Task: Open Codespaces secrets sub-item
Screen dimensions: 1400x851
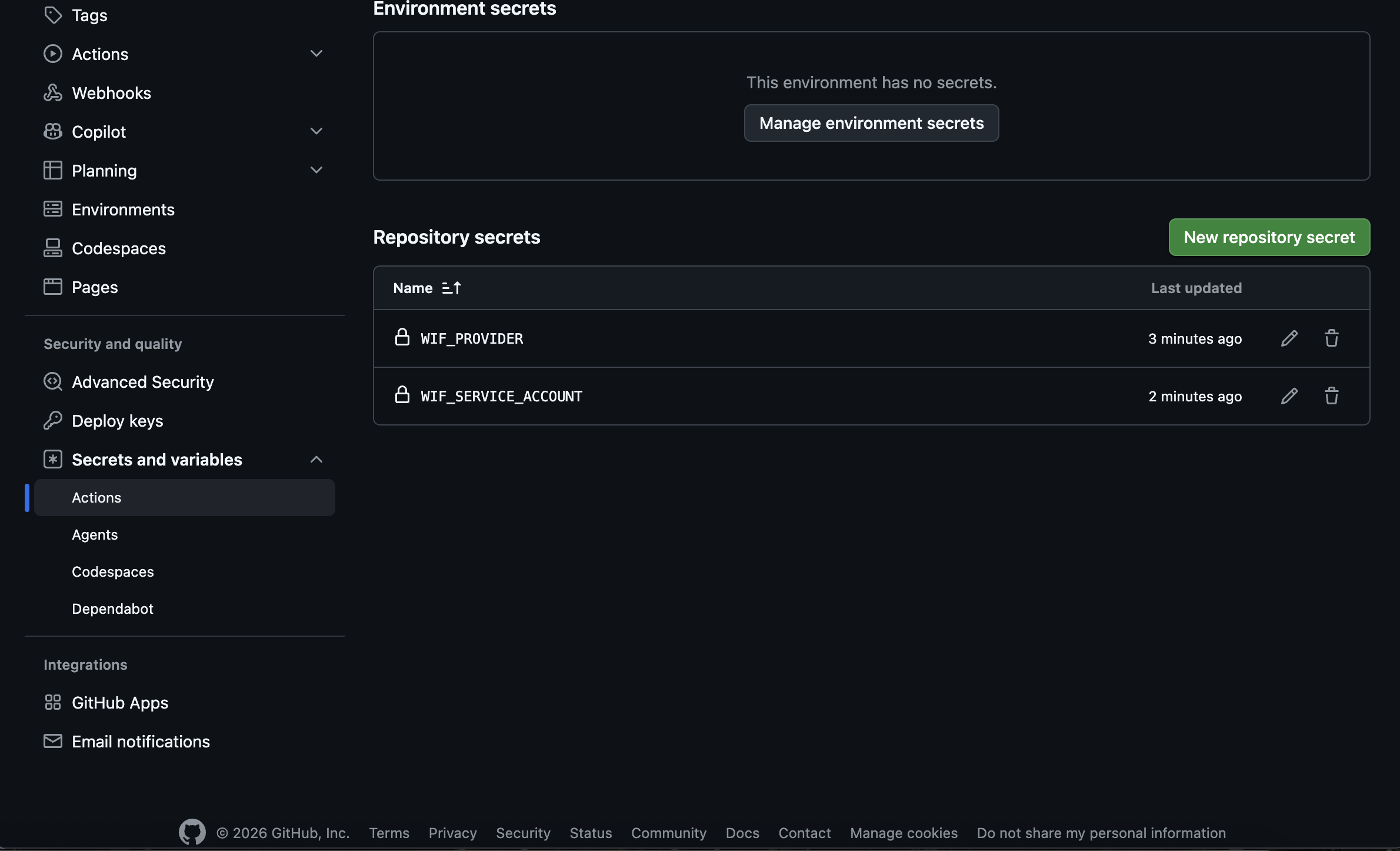Action: [x=113, y=572]
